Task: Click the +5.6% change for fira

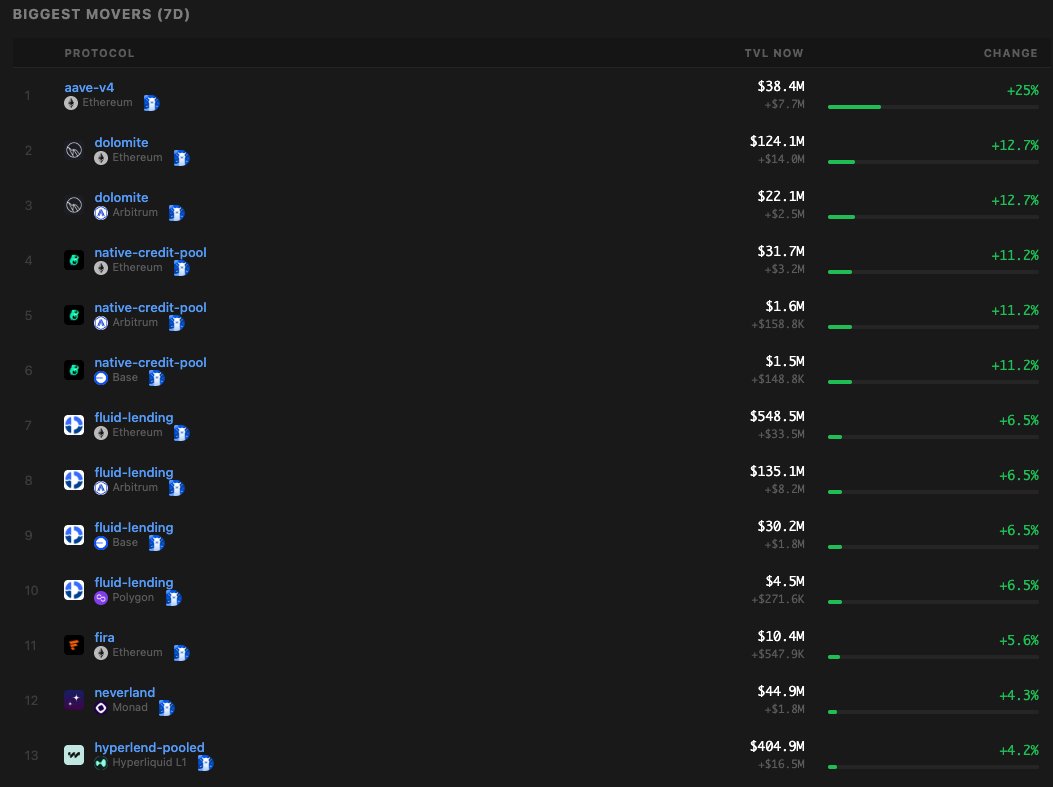Action: click(x=1019, y=641)
